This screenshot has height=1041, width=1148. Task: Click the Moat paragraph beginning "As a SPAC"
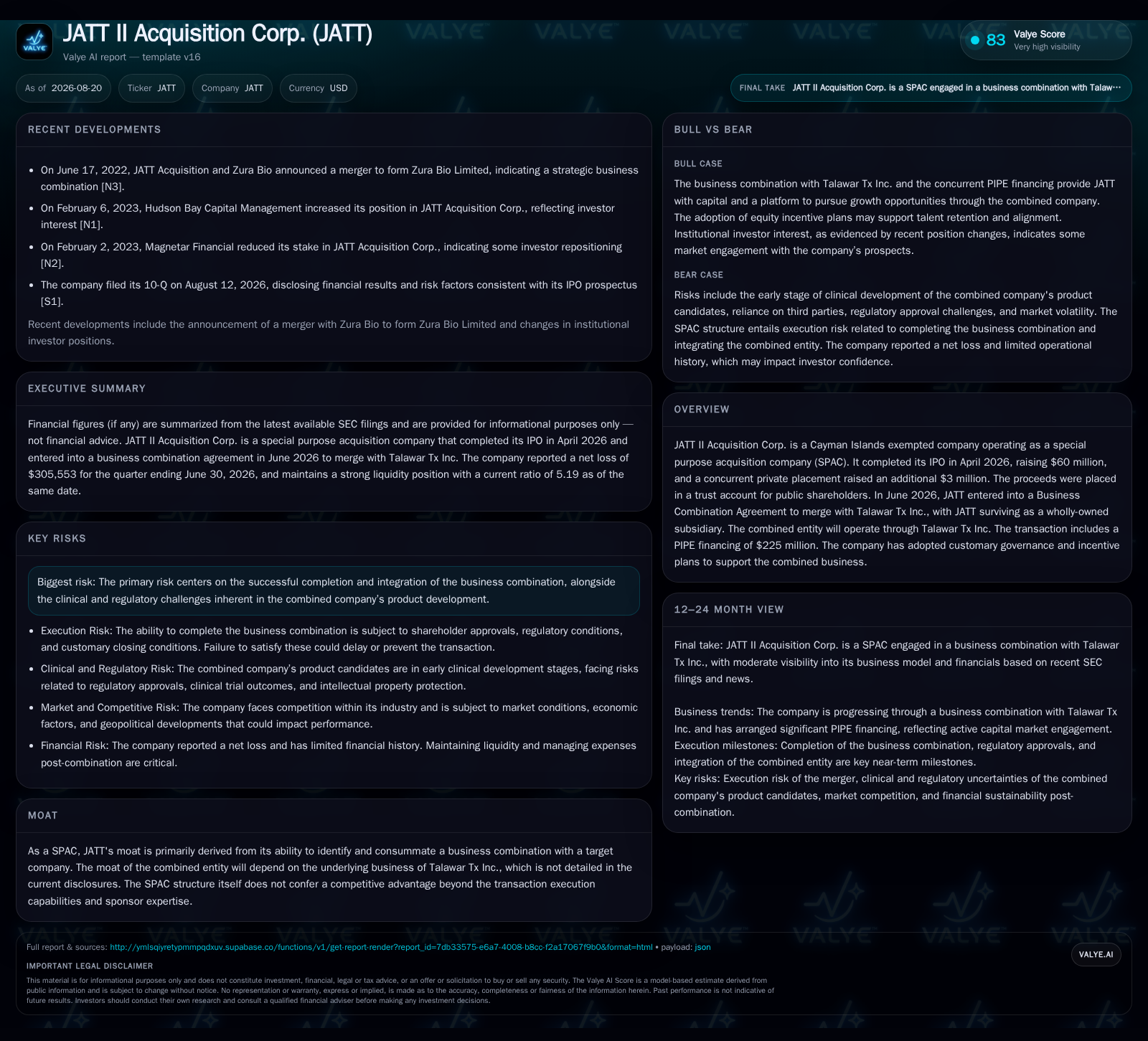pyautogui.click(x=330, y=876)
